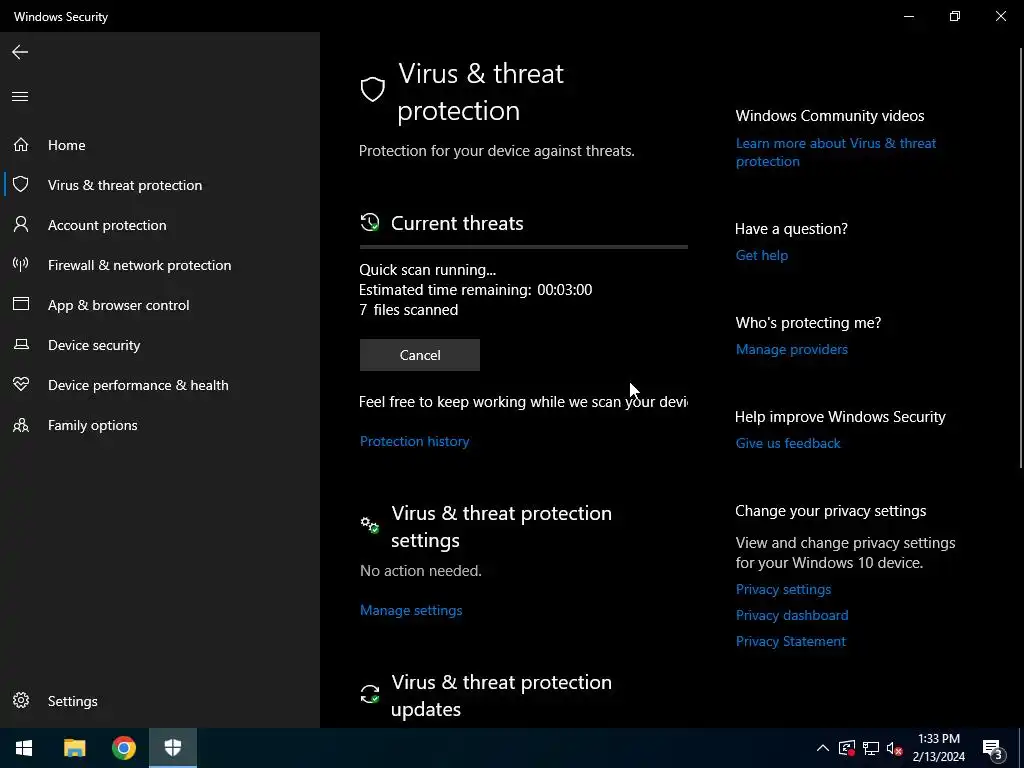
Task: Open Learn more about Virus & threat protection
Action: click(x=835, y=152)
